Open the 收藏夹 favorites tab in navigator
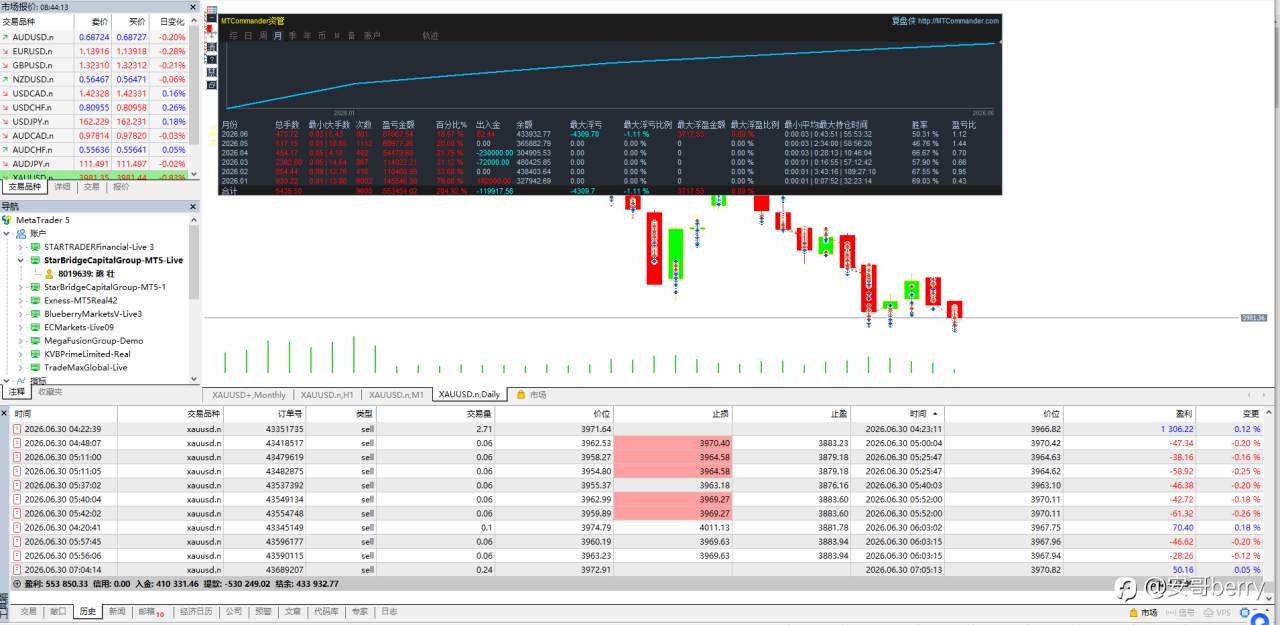Image resolution: width=1280 pixels, height=625 pixels. [x=50, y=392]
